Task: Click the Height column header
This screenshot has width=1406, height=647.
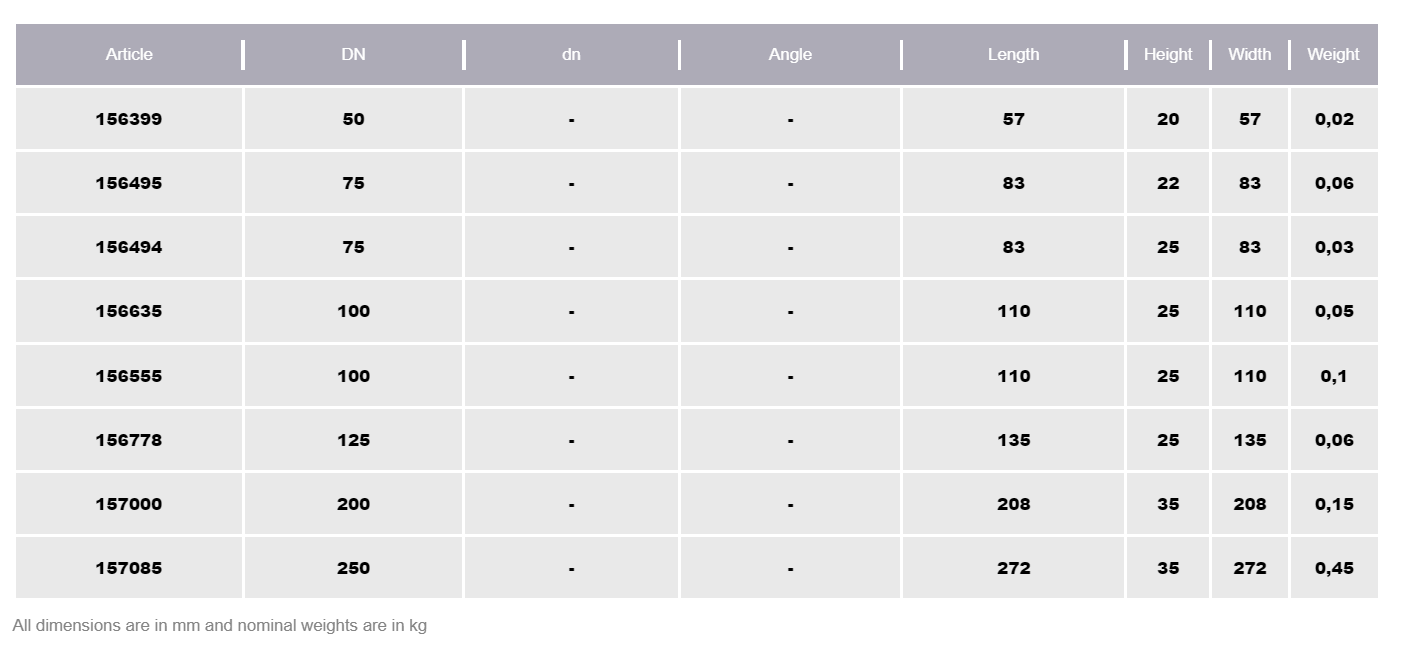Action: pos(1168,55)
